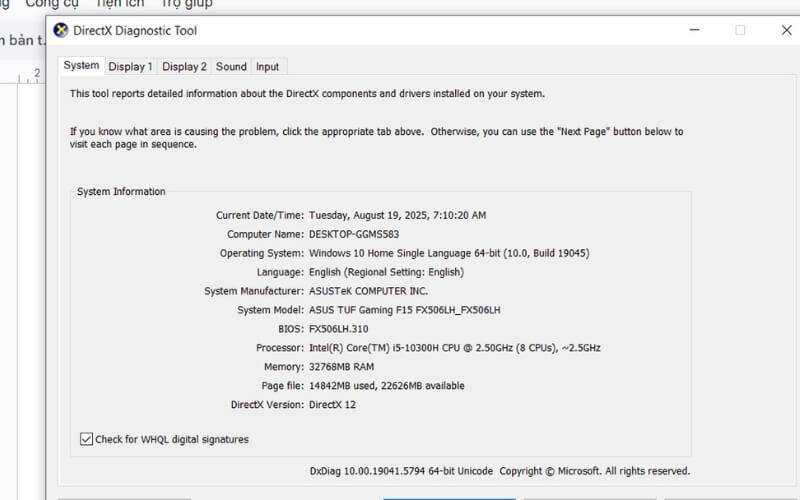Toggle Check for WHQL digital signatures
Screen dimensions: 800x500
tap(85, 439)
